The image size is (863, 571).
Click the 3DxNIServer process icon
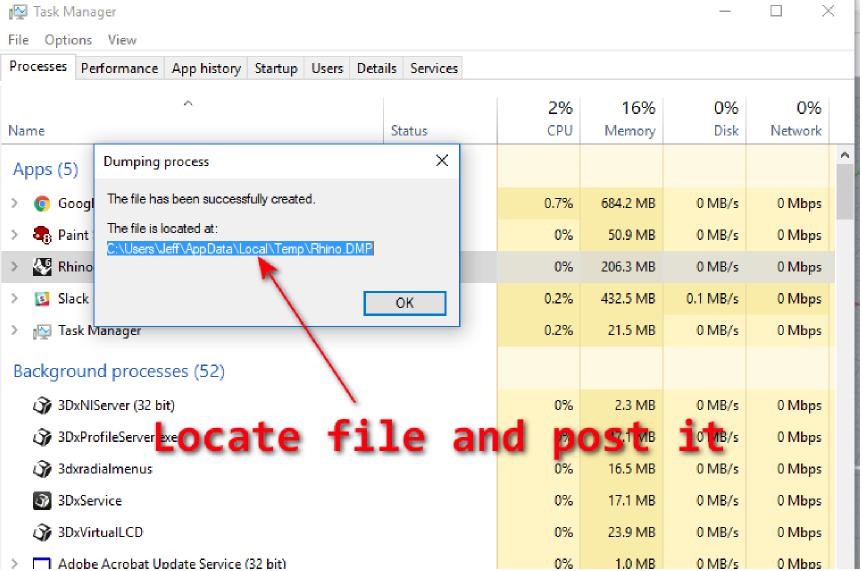coord(42,405)
